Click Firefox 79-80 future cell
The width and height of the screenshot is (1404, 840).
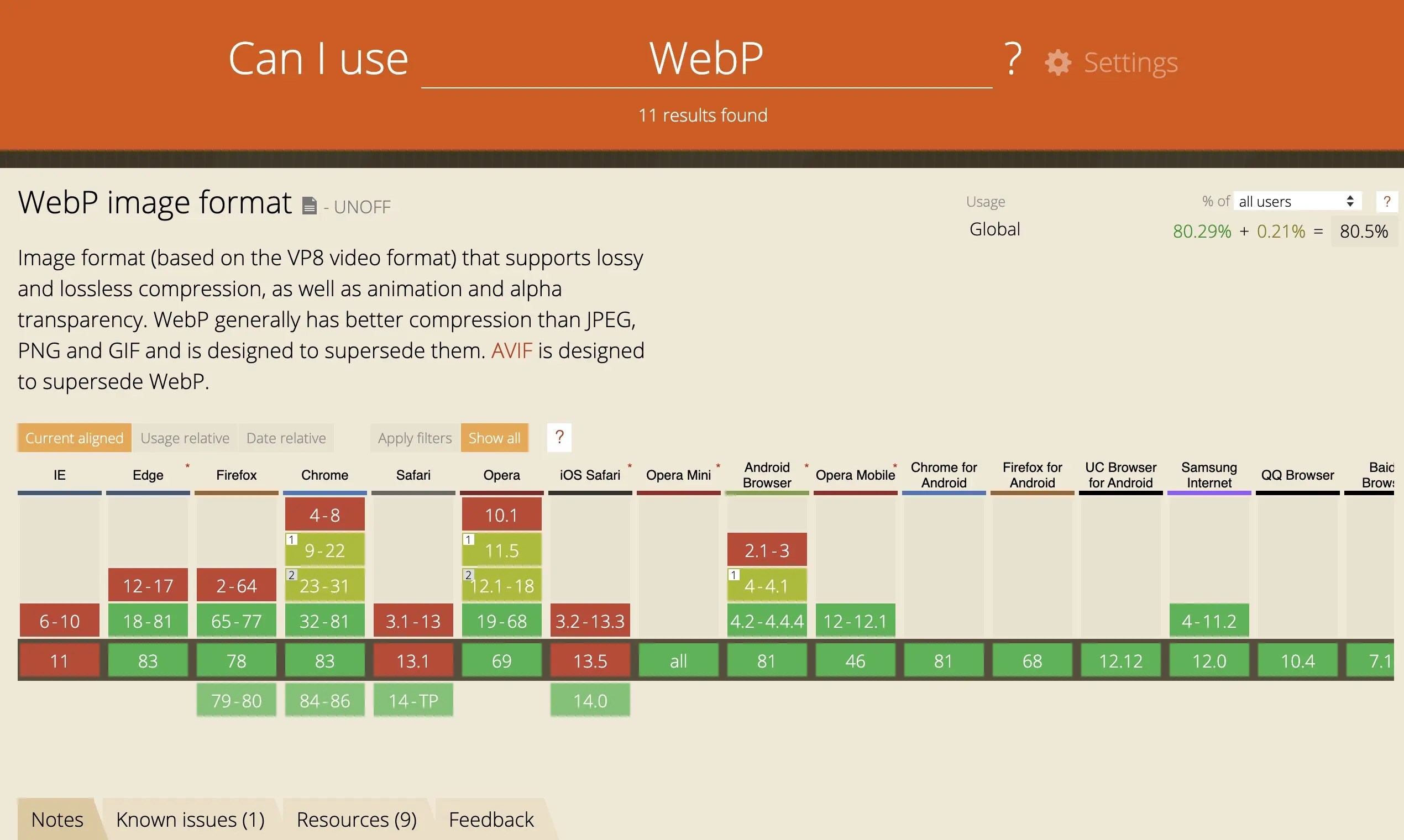click(x=236, y=700)
